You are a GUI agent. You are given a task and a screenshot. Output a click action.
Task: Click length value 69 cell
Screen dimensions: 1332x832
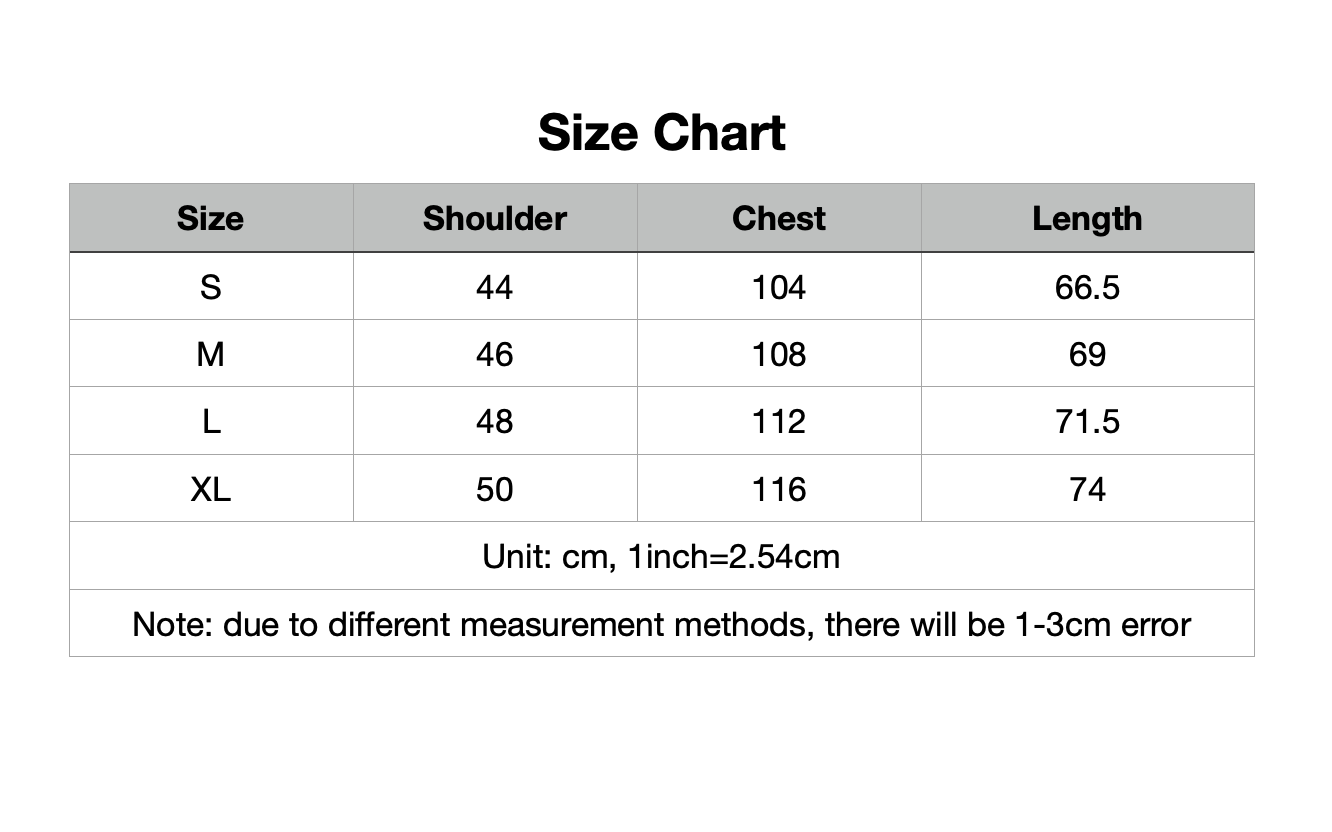pyautogui.click(x=1087, y=355)
